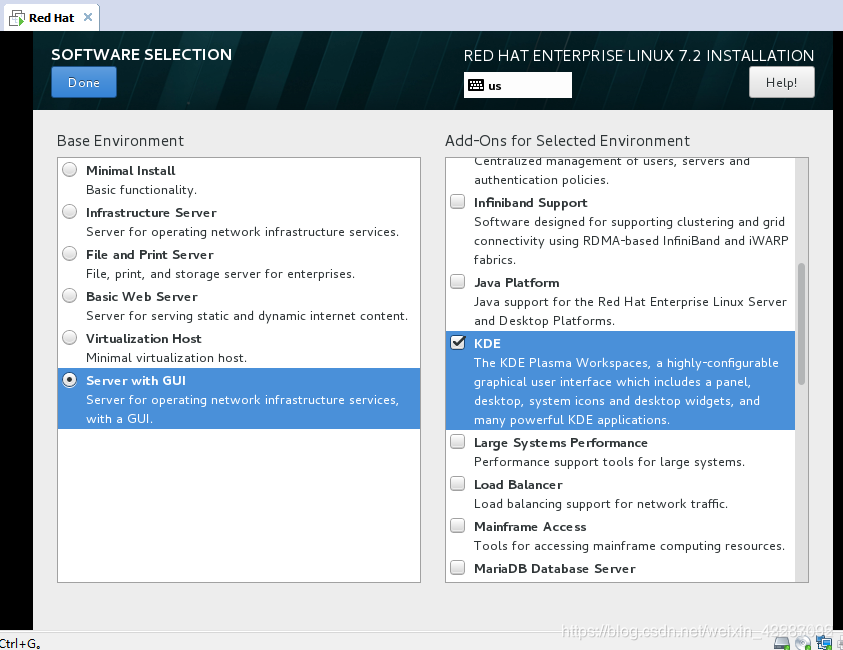
Task: Click the CD/DVD drive status icon
Action: tap(803, 643)
